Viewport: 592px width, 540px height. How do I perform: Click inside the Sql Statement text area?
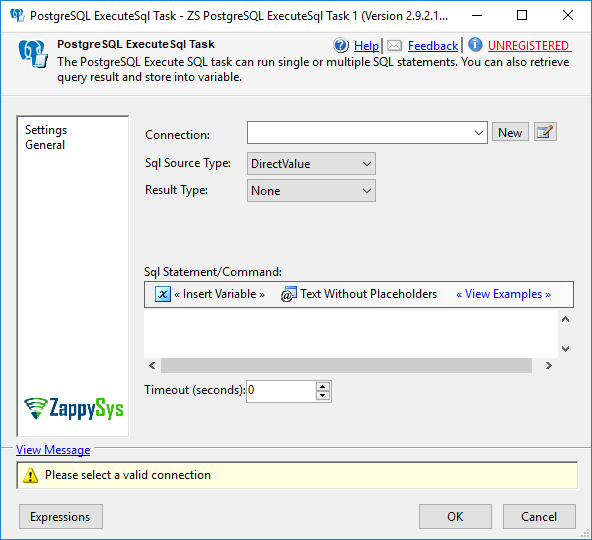(351, 334)
